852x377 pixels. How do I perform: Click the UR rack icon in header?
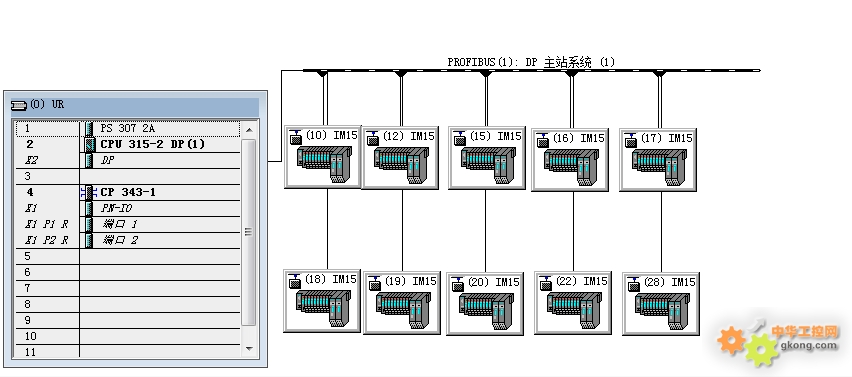point(19,105)
